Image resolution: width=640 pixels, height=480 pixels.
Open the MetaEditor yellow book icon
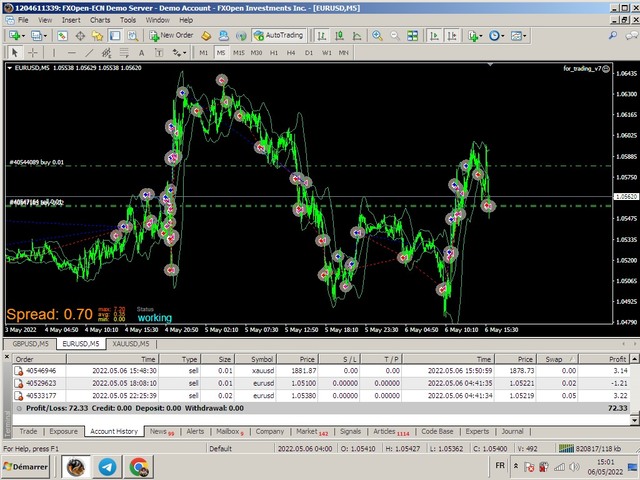[207, 36]
